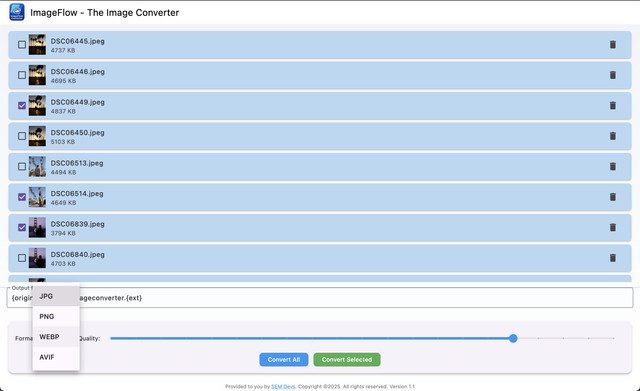This screenshot has height=391, width=640.
Task: Delete DSC06450.jpeg from the list
Action: click(x=613, y=136)
